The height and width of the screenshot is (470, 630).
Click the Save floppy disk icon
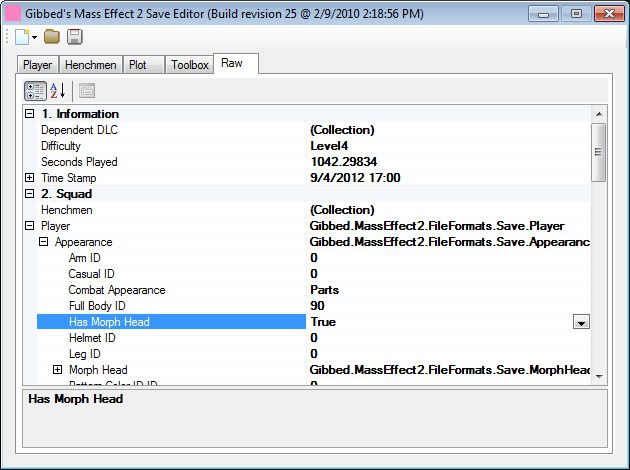[75, 37]
